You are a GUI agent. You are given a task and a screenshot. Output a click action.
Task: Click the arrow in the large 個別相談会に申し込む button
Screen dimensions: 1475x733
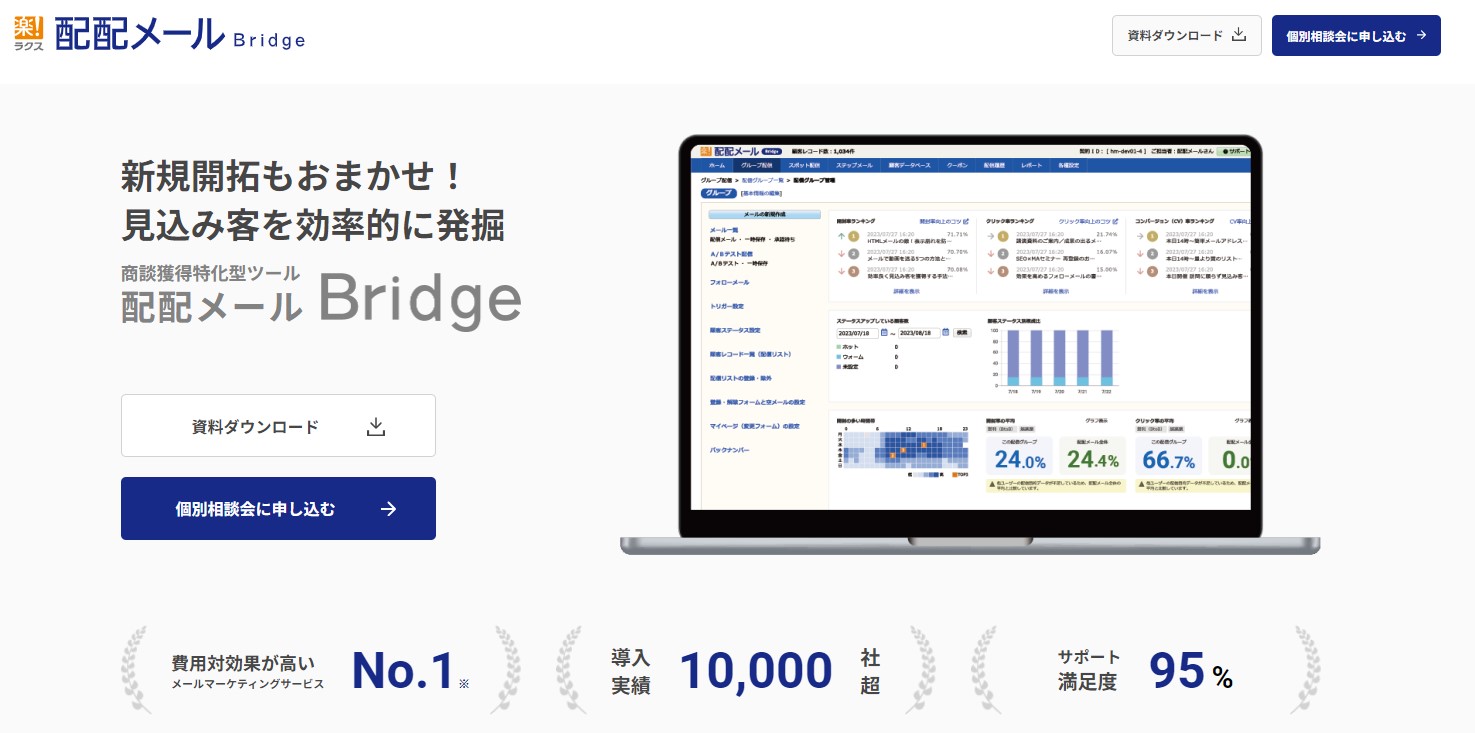(389, 509)
